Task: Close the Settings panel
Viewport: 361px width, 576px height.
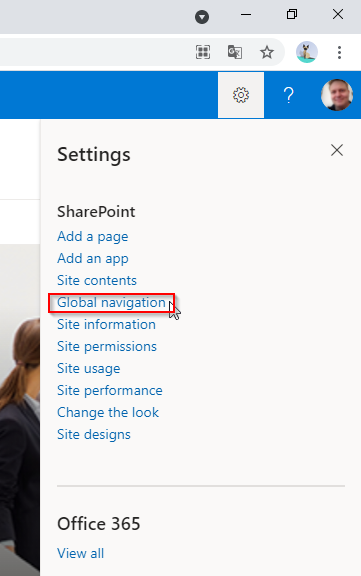Action: point(337,150)
